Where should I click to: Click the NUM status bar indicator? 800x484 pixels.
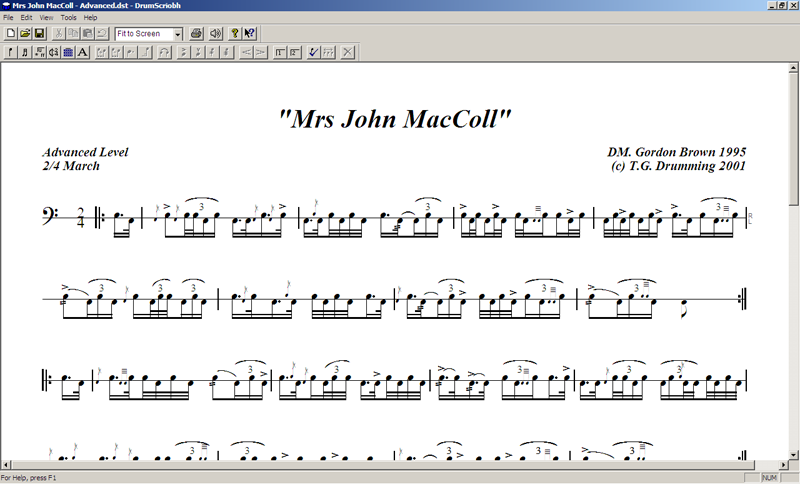pyautogui.click(x=769, y=478)
